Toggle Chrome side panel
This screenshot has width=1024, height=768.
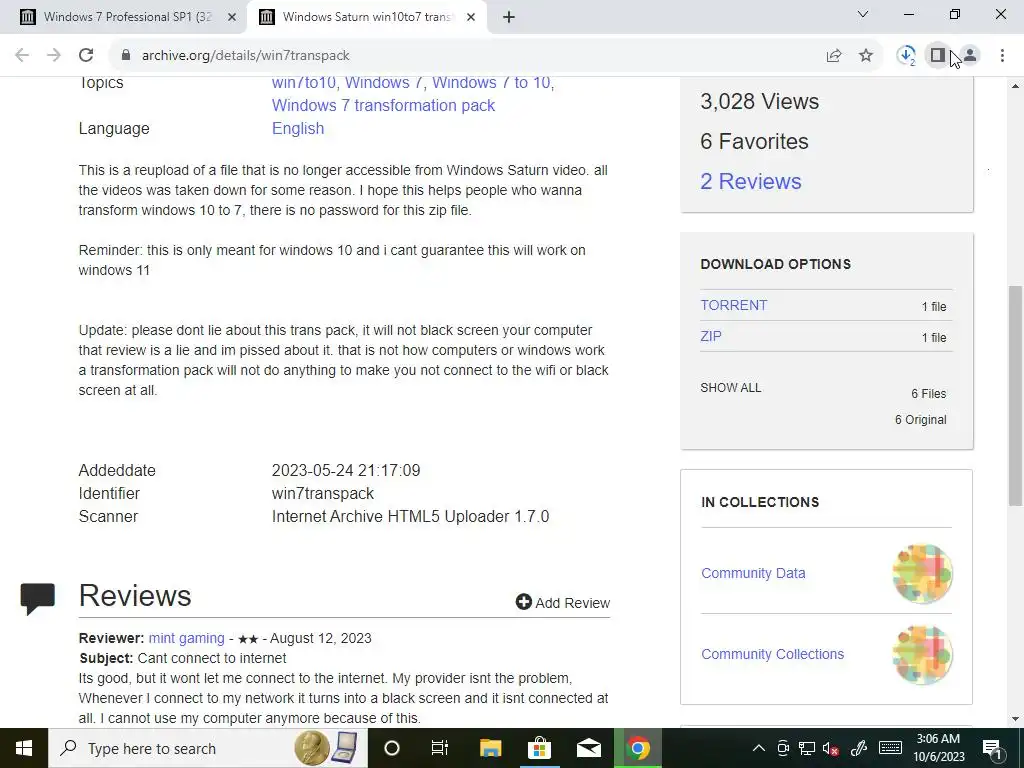[938, 56]
